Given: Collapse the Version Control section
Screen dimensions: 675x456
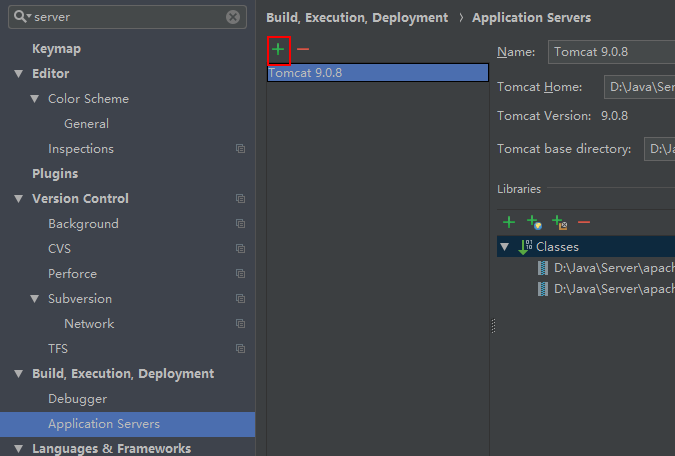Looking at the screenshot, I should 19,199.
